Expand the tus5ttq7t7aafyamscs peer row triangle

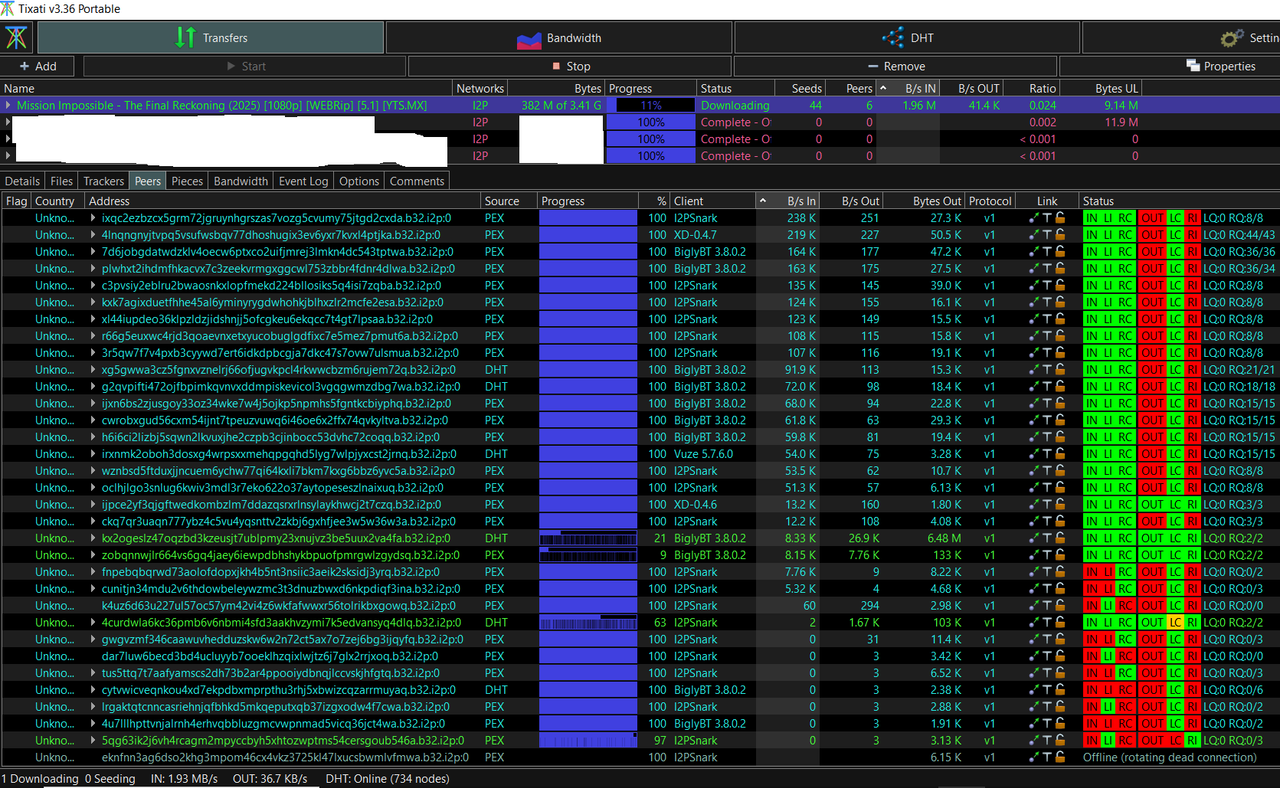point(93,673)
